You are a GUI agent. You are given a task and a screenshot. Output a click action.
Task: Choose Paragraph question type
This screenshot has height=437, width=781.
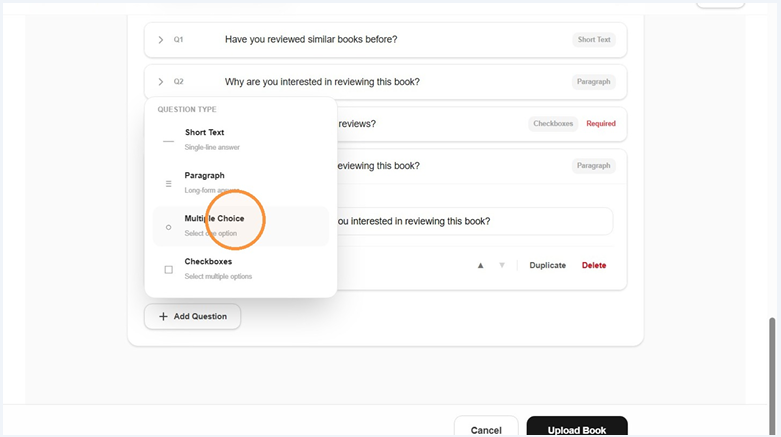241,183
